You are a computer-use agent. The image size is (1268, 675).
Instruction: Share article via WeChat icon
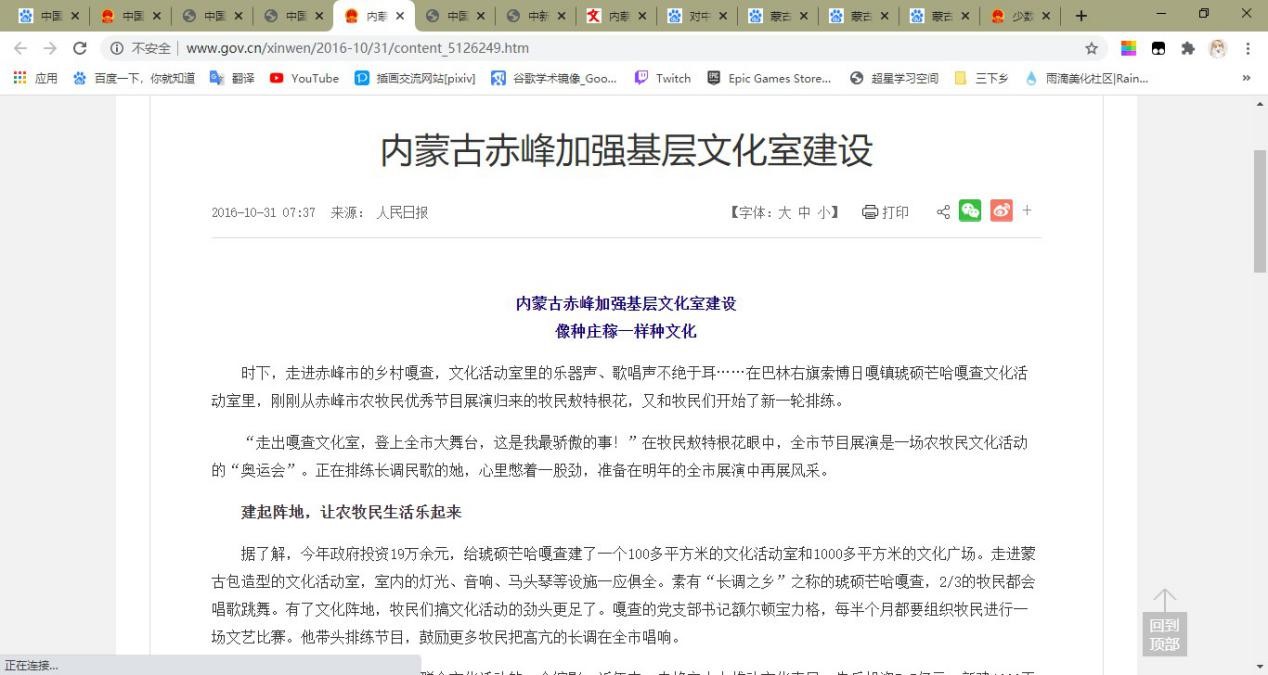click(x=969, y=211)
